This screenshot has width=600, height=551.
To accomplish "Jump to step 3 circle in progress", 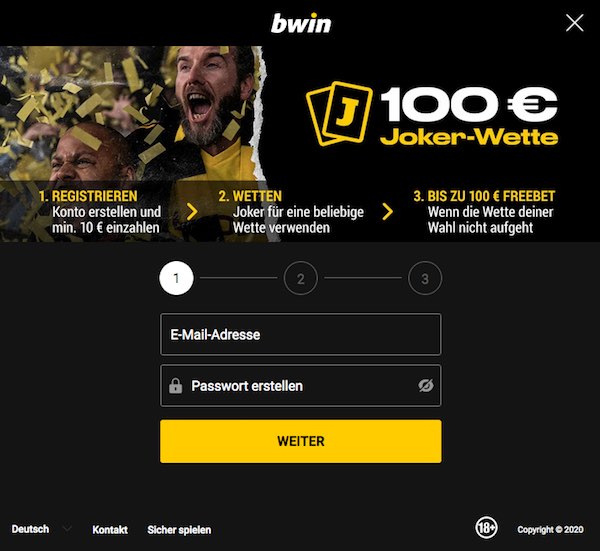I will click(425, 278).
